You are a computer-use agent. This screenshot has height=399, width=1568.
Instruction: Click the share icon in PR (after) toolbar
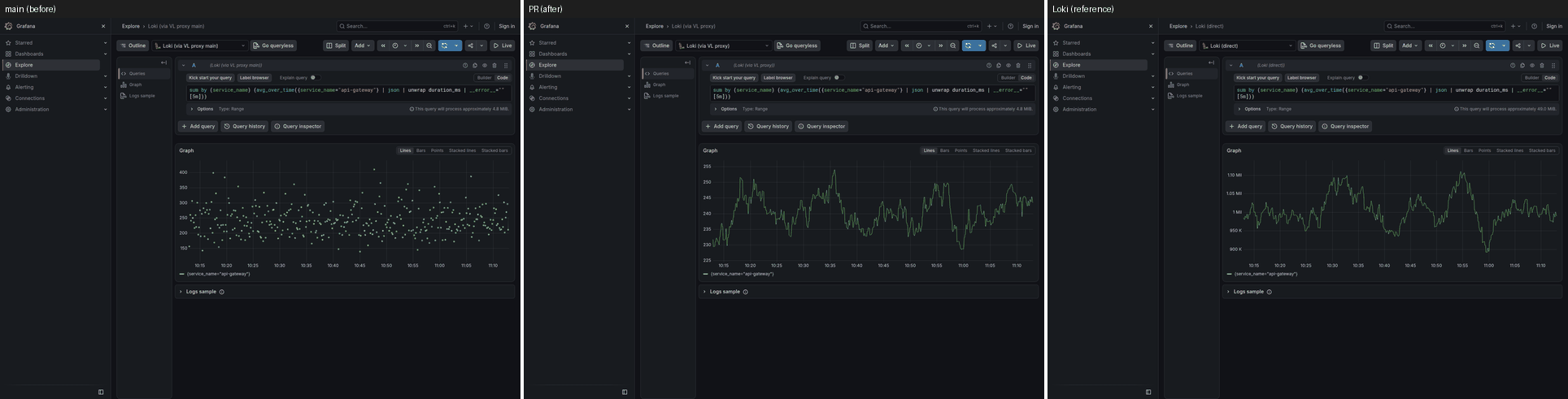tap(994, 46)
